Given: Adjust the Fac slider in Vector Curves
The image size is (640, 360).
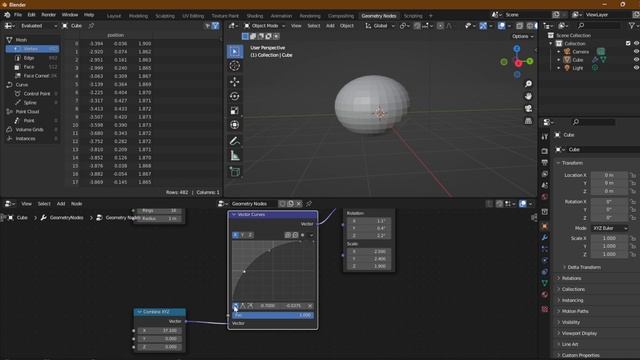Looking at the screenshot, I should click(x=273, y=316).
